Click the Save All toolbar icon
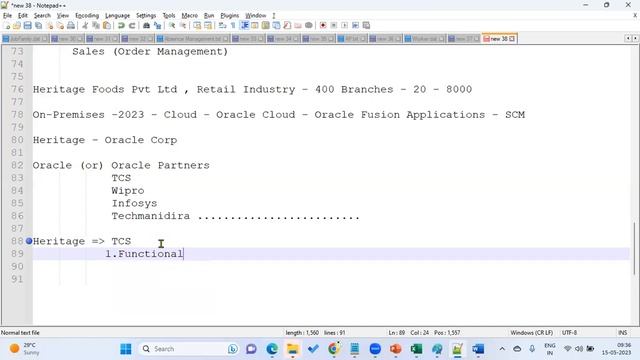The width and height of the screenshot is (640, 360). 38,26
